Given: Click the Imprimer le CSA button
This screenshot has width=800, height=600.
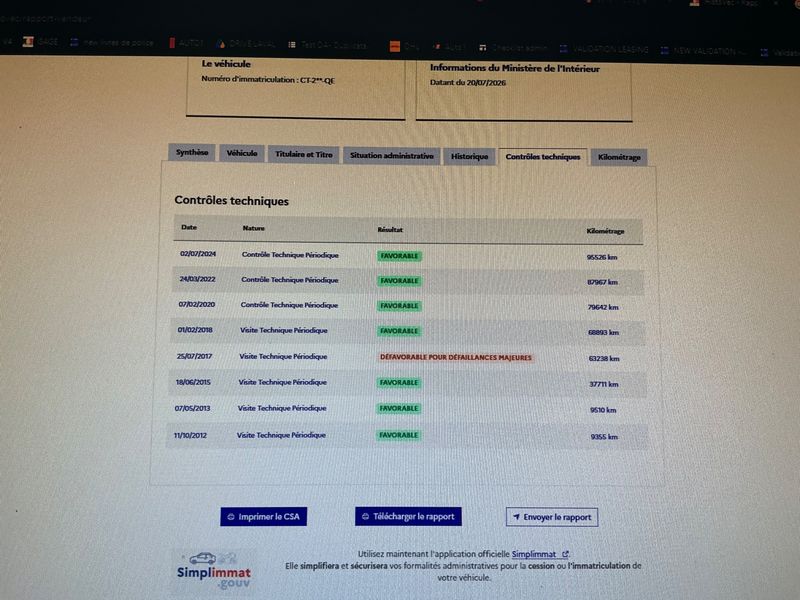Looking at the screenshot, I should tap(263, 517).
